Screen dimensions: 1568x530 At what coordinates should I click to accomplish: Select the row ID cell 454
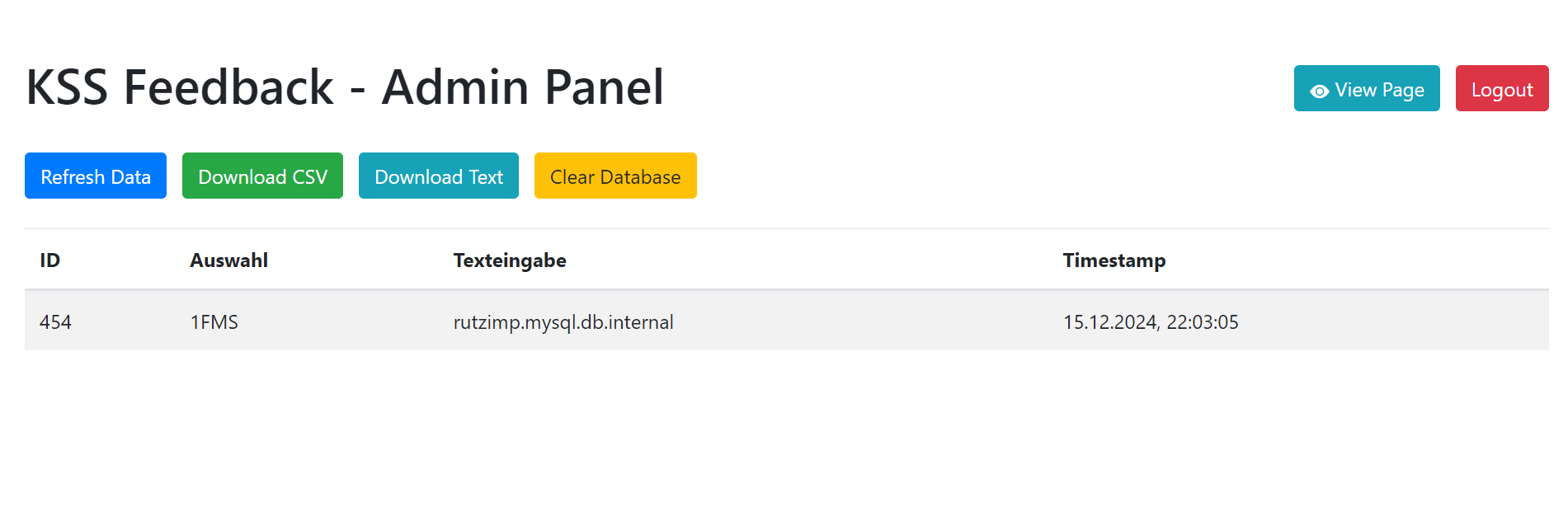tap(55, 322)
